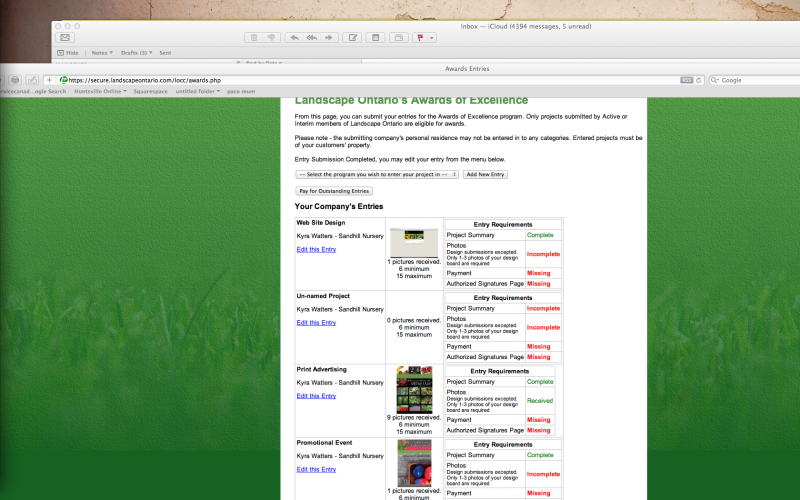Click the Print Advertising entry title
Viewport: 800px width, 500px height.
tap(321, 369)
